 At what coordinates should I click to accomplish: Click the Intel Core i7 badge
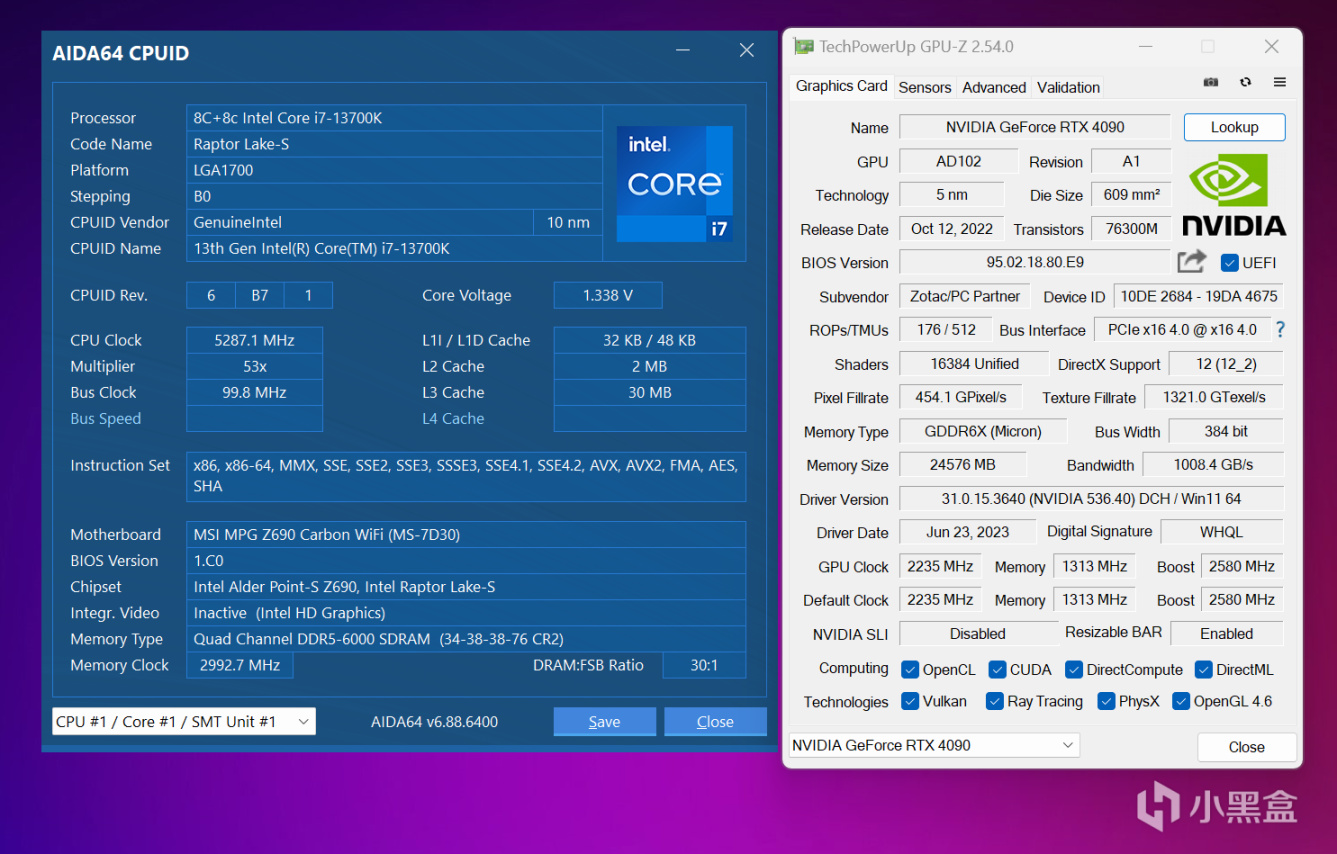(x=674, y=183)
